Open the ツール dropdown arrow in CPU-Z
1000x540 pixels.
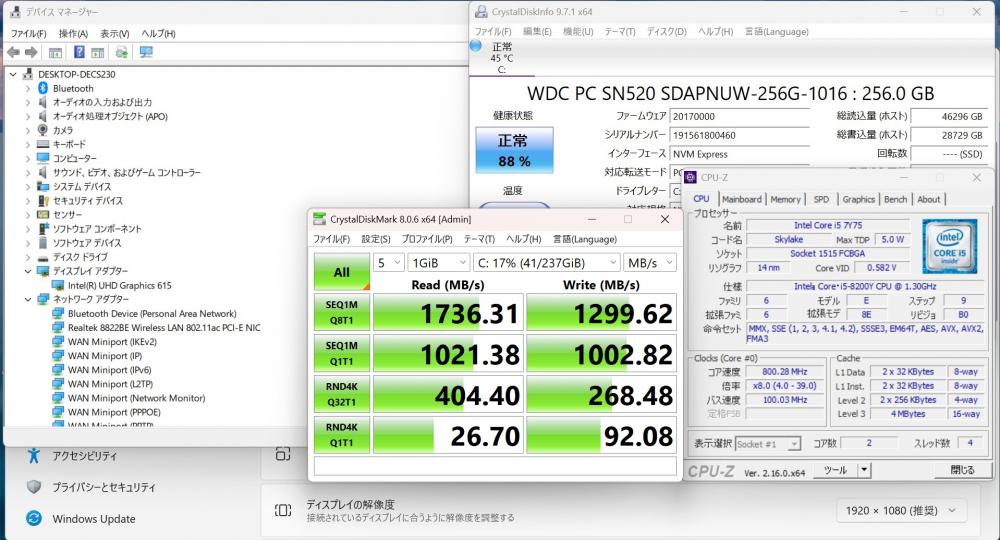(864, 470)
